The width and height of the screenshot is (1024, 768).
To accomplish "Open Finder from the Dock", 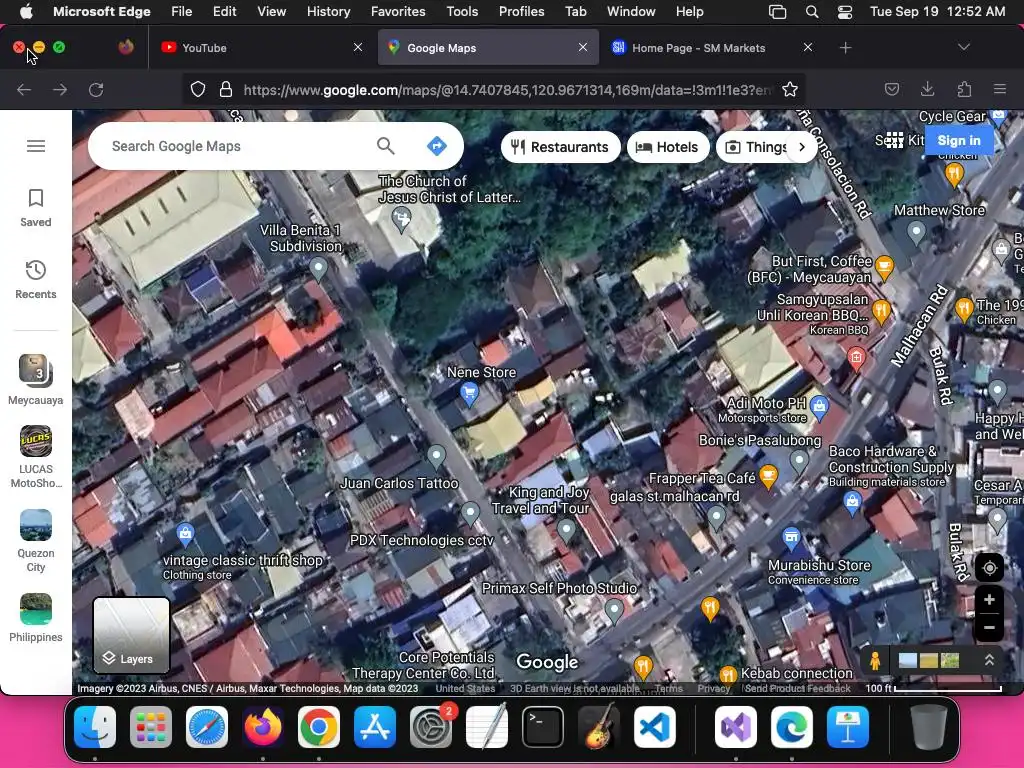I will tap(95, 727).
